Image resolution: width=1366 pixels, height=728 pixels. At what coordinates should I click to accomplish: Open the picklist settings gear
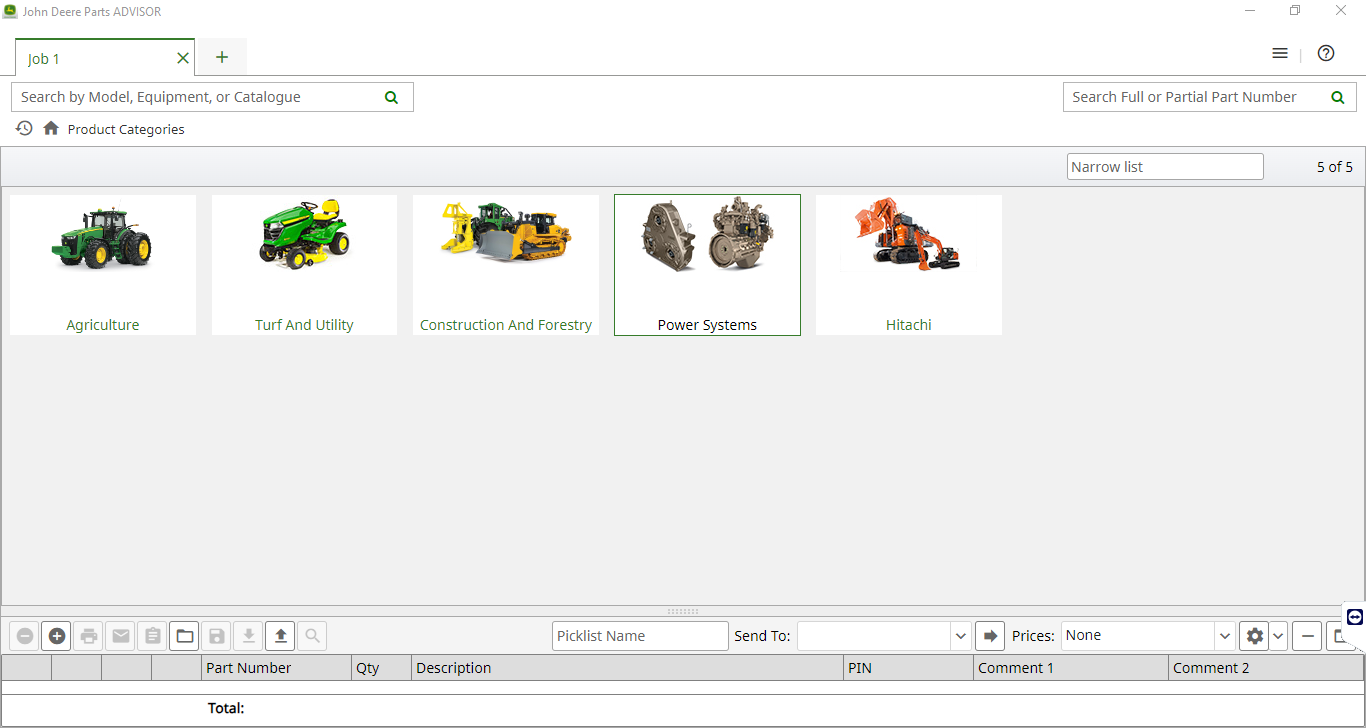(x=1254, y=636)
